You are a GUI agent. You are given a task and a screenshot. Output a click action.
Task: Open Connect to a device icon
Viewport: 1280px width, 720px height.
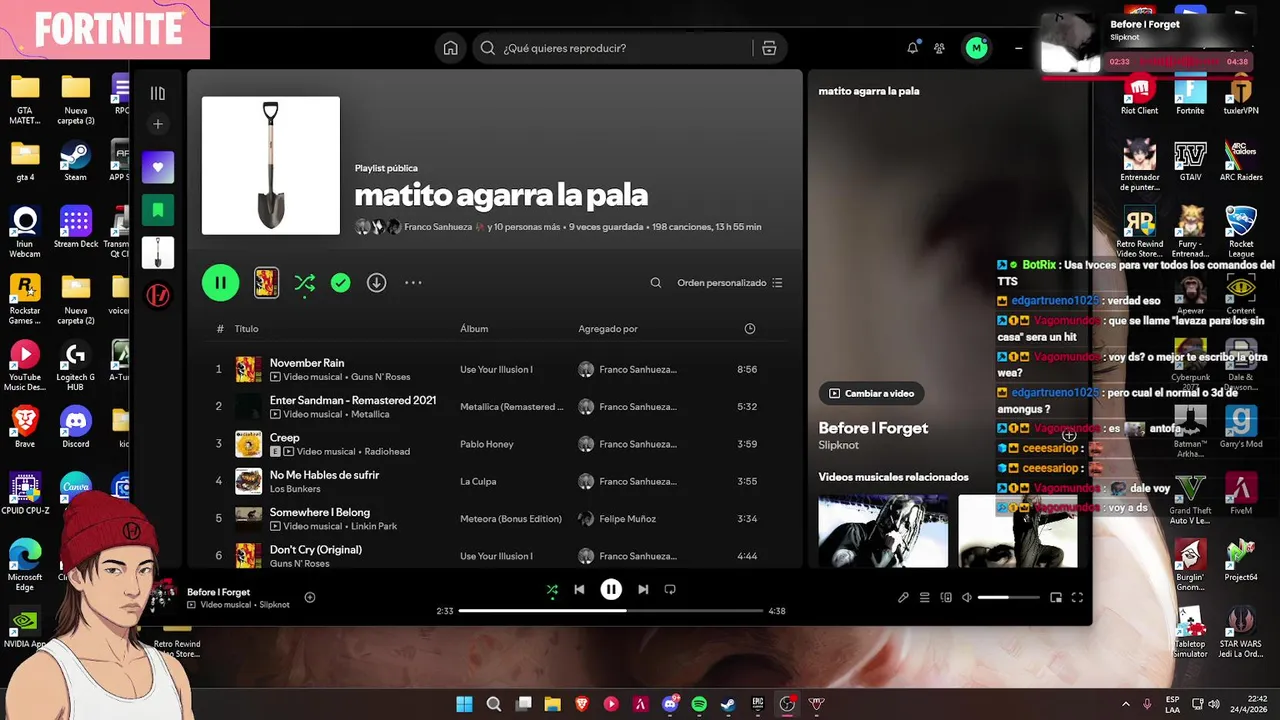pyautogui.click(x=946, y=598)
